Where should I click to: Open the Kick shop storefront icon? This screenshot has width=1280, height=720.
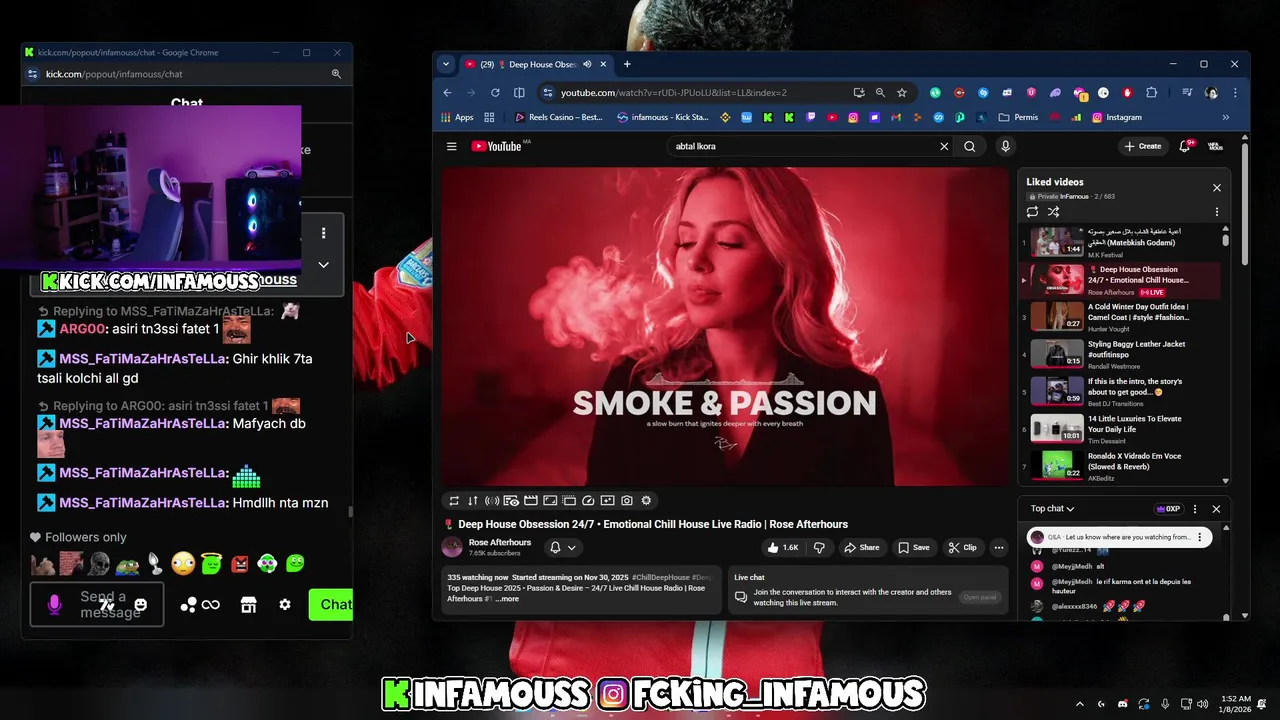[x=248, y=605]
